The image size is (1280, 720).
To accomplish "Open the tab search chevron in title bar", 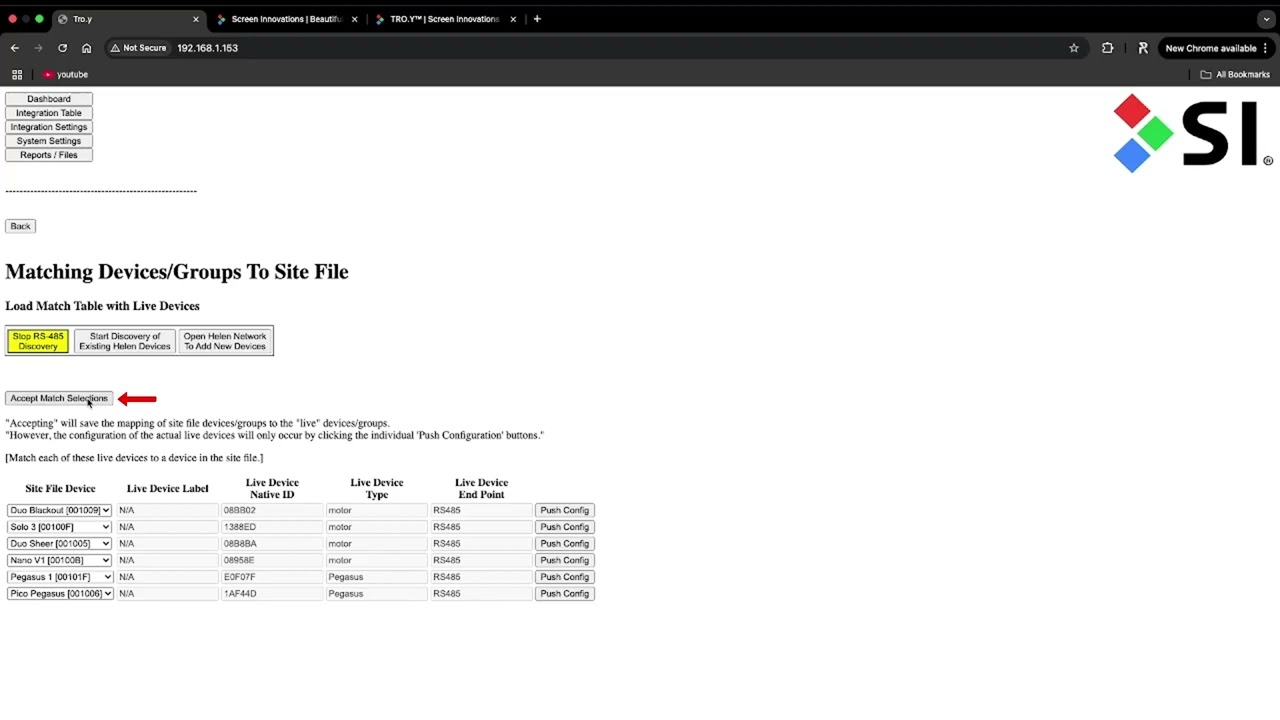I will click(1266, 19).
